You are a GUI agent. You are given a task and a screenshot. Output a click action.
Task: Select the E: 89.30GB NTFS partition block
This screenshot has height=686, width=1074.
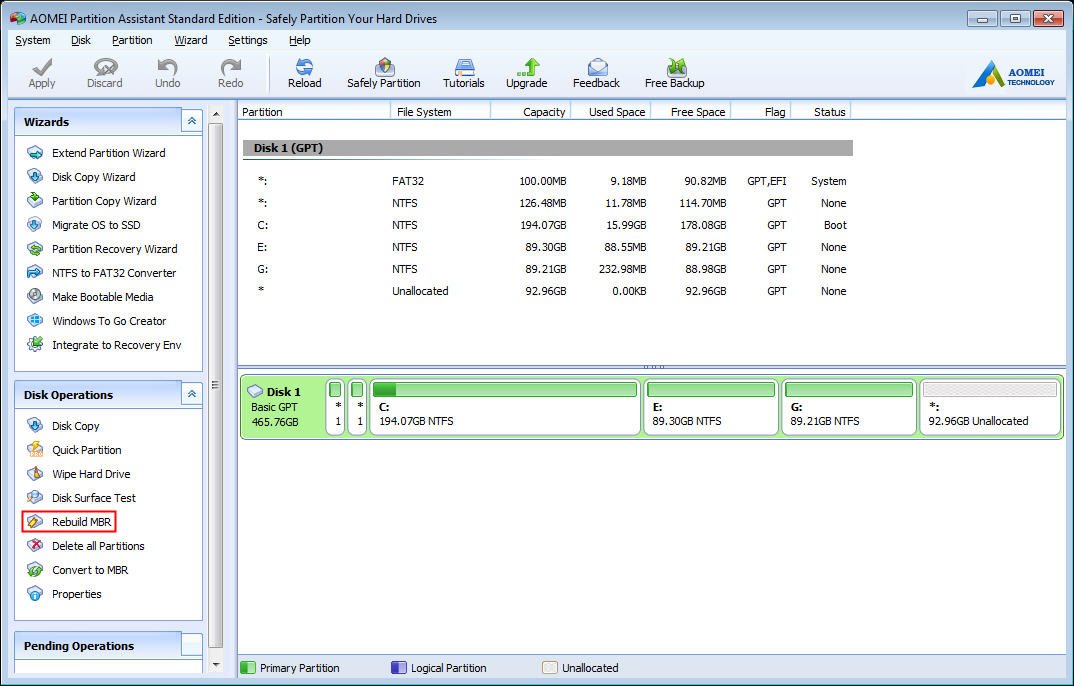711,407
